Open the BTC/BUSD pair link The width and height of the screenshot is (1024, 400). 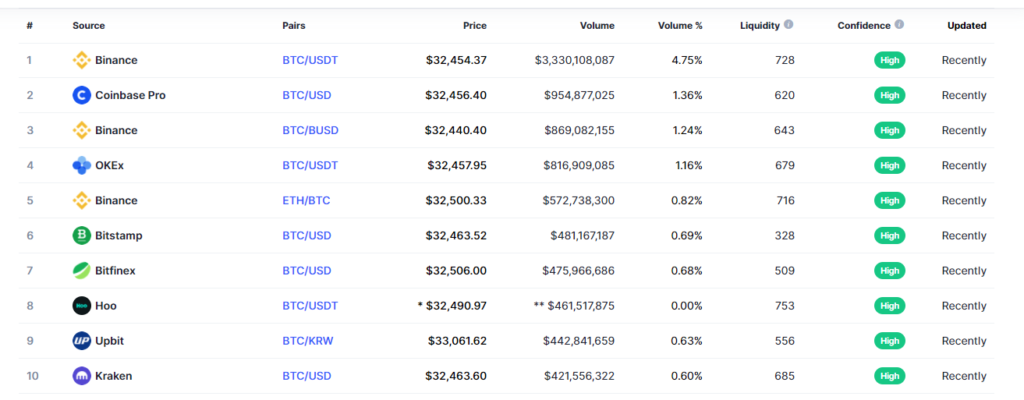click(310, 130)
